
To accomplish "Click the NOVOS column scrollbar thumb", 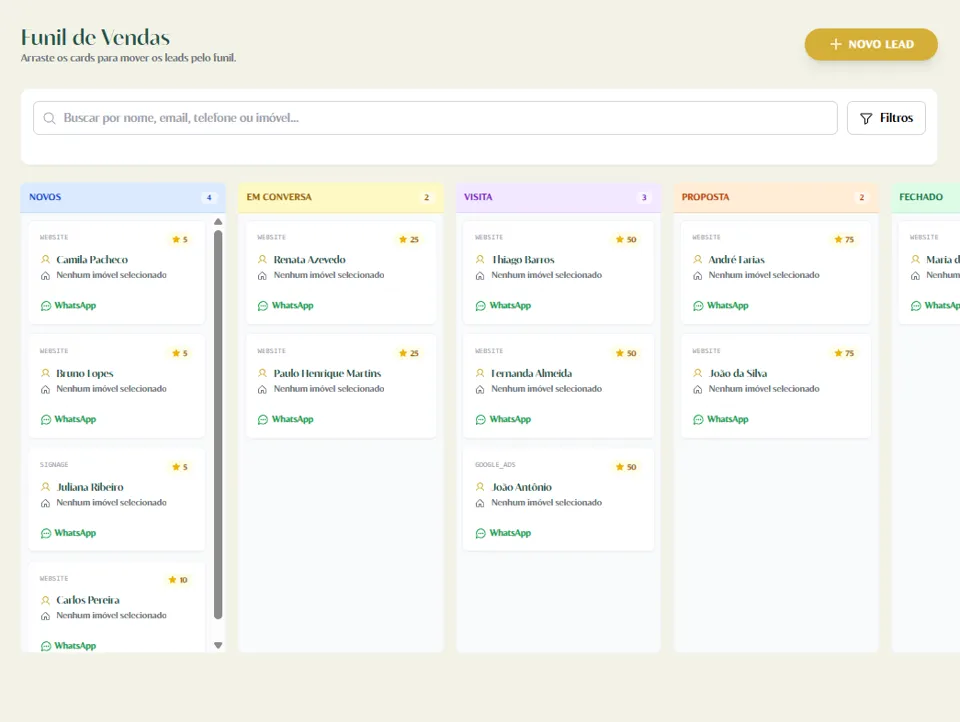I will (x=218, y=424).
